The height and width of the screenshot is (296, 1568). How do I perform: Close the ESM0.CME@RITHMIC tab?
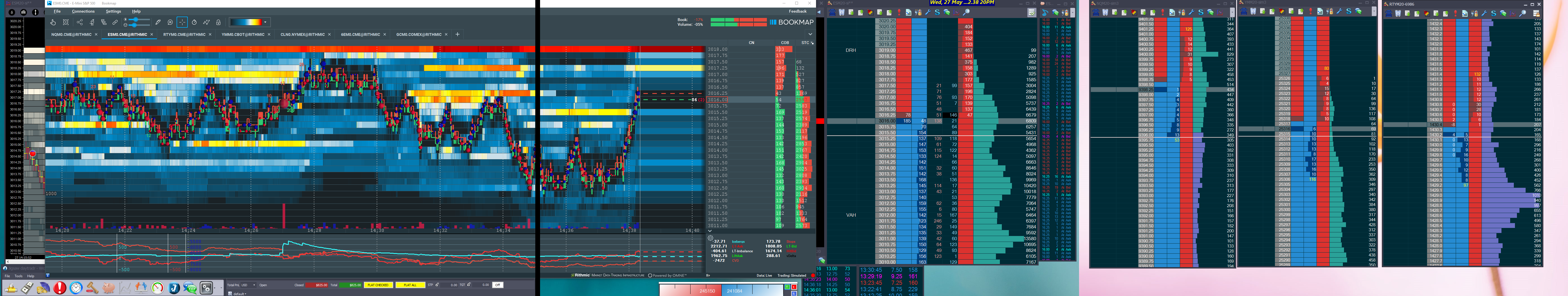point(152,35)
